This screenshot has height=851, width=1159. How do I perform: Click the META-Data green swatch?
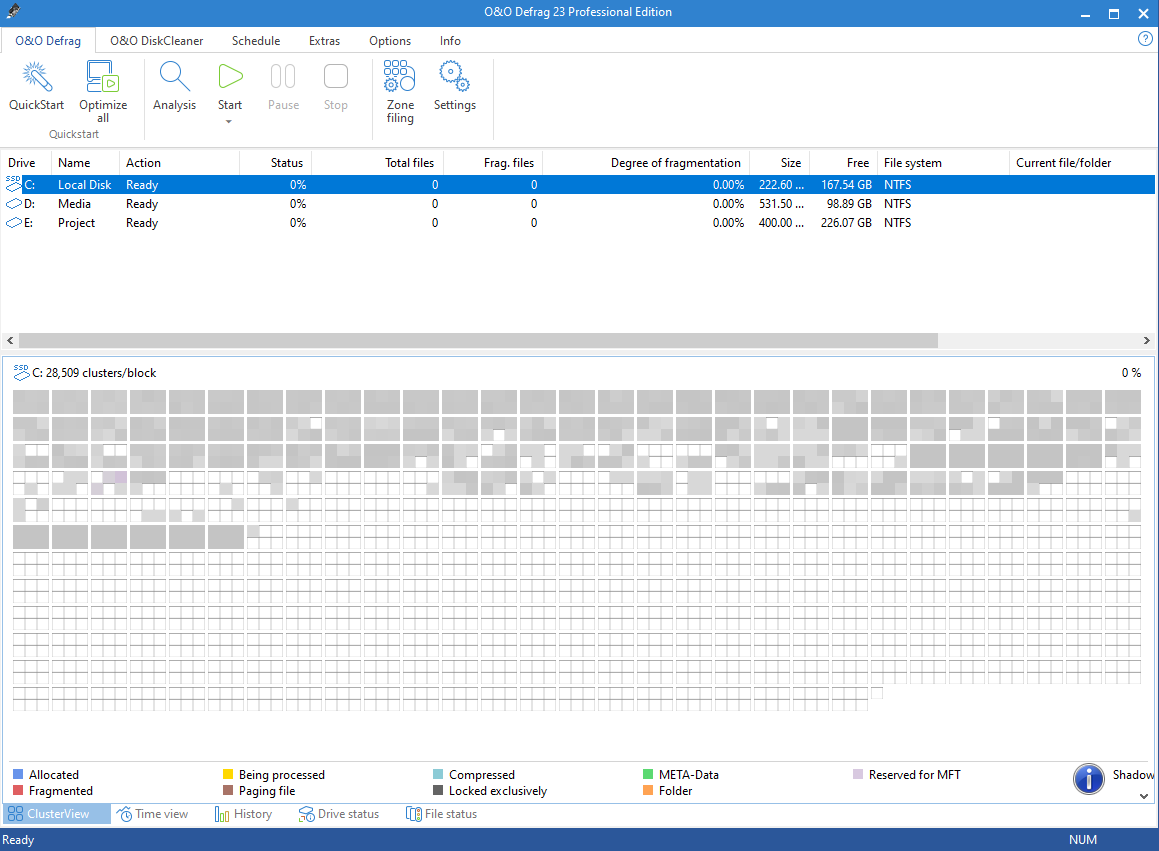(x=648, y=774)
